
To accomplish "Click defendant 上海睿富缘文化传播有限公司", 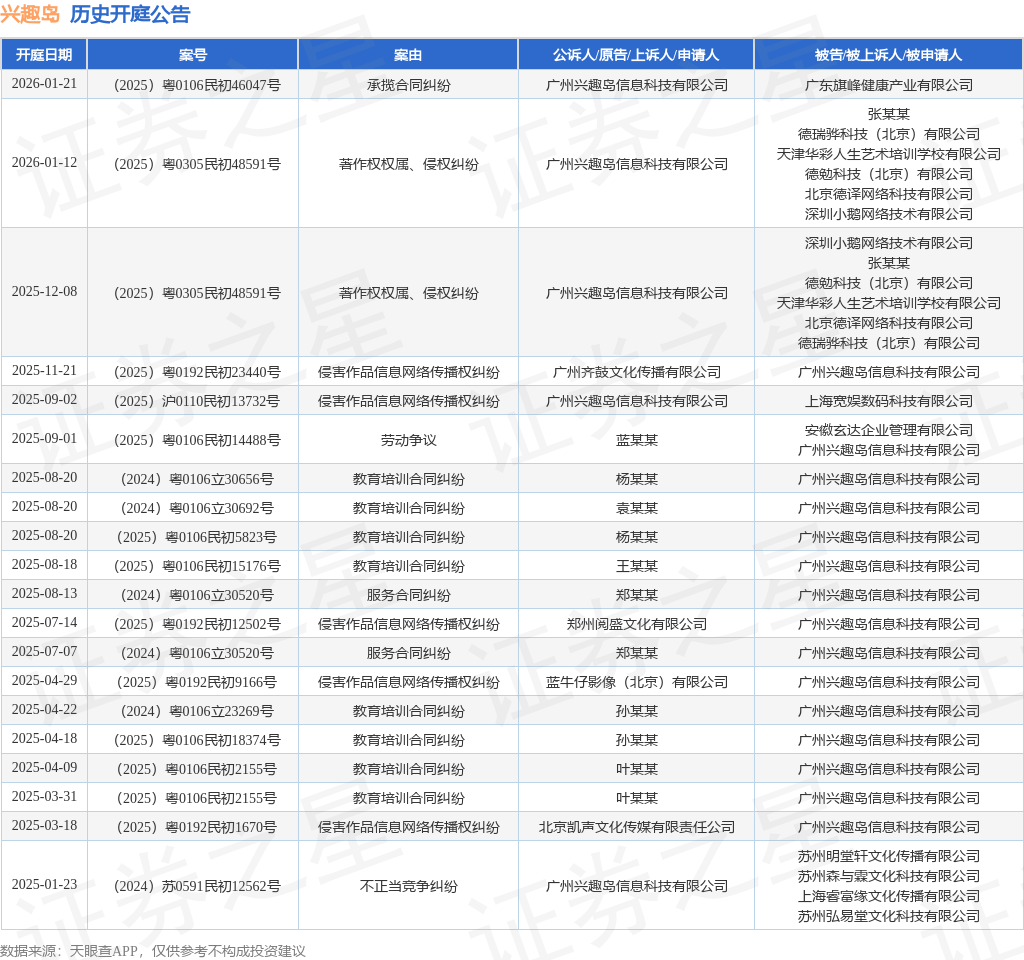I will [x=889, y=896].
